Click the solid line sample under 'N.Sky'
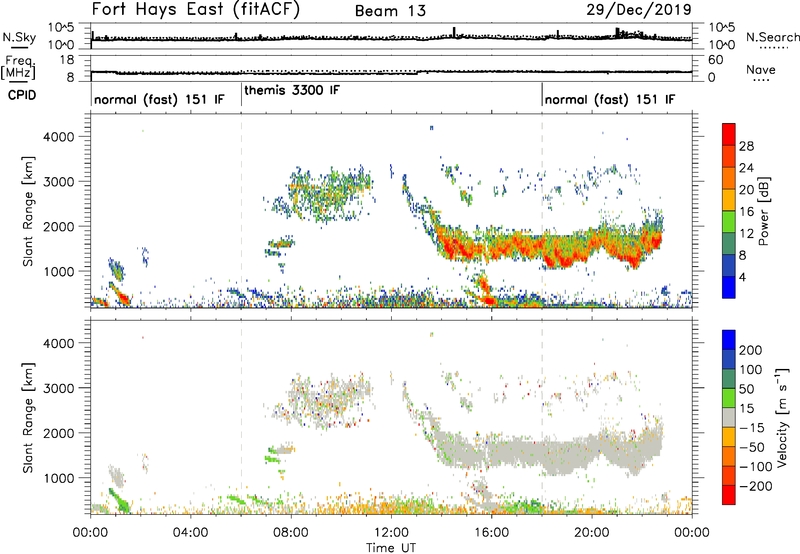Image resolution: width=800 pixels, height=554 pixels. click(x=19, y=47)
